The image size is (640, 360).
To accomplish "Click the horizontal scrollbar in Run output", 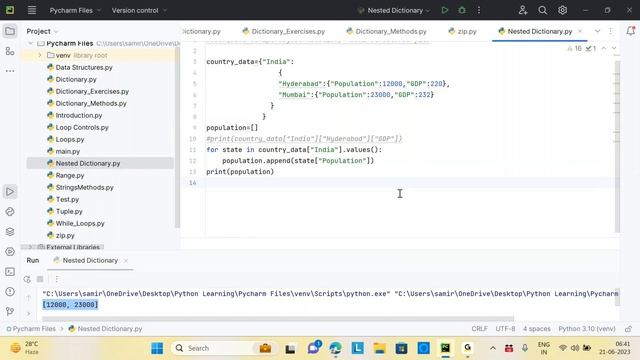I will (278, 319).
